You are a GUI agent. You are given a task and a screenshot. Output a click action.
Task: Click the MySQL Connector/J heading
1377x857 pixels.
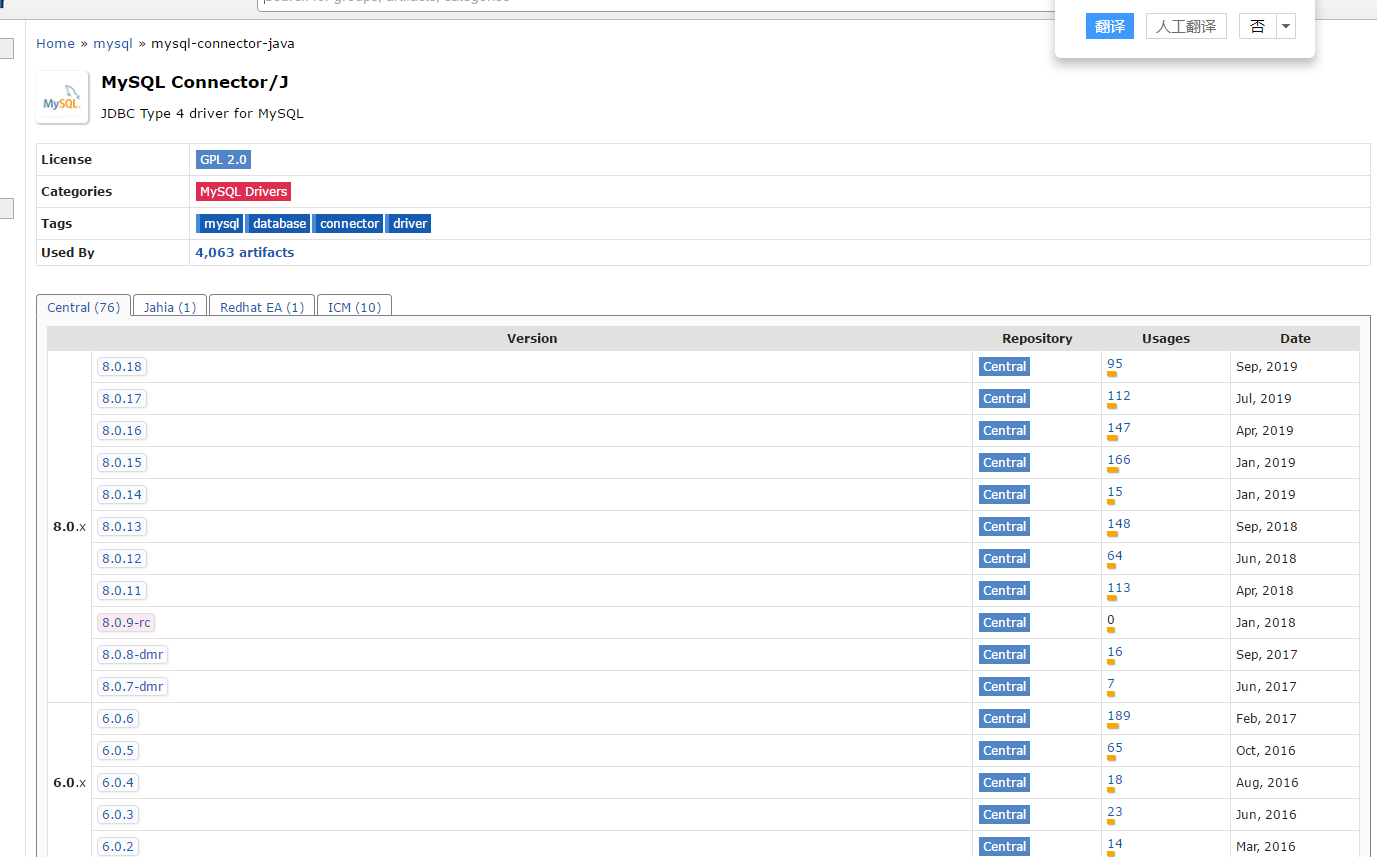[195, 82]
